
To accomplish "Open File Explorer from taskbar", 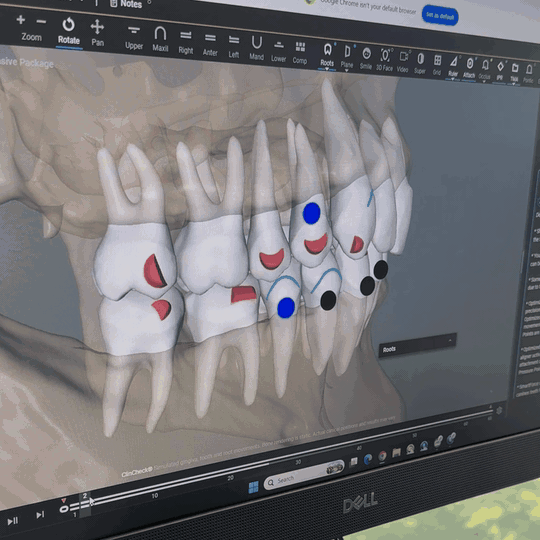I will point(396,452).
